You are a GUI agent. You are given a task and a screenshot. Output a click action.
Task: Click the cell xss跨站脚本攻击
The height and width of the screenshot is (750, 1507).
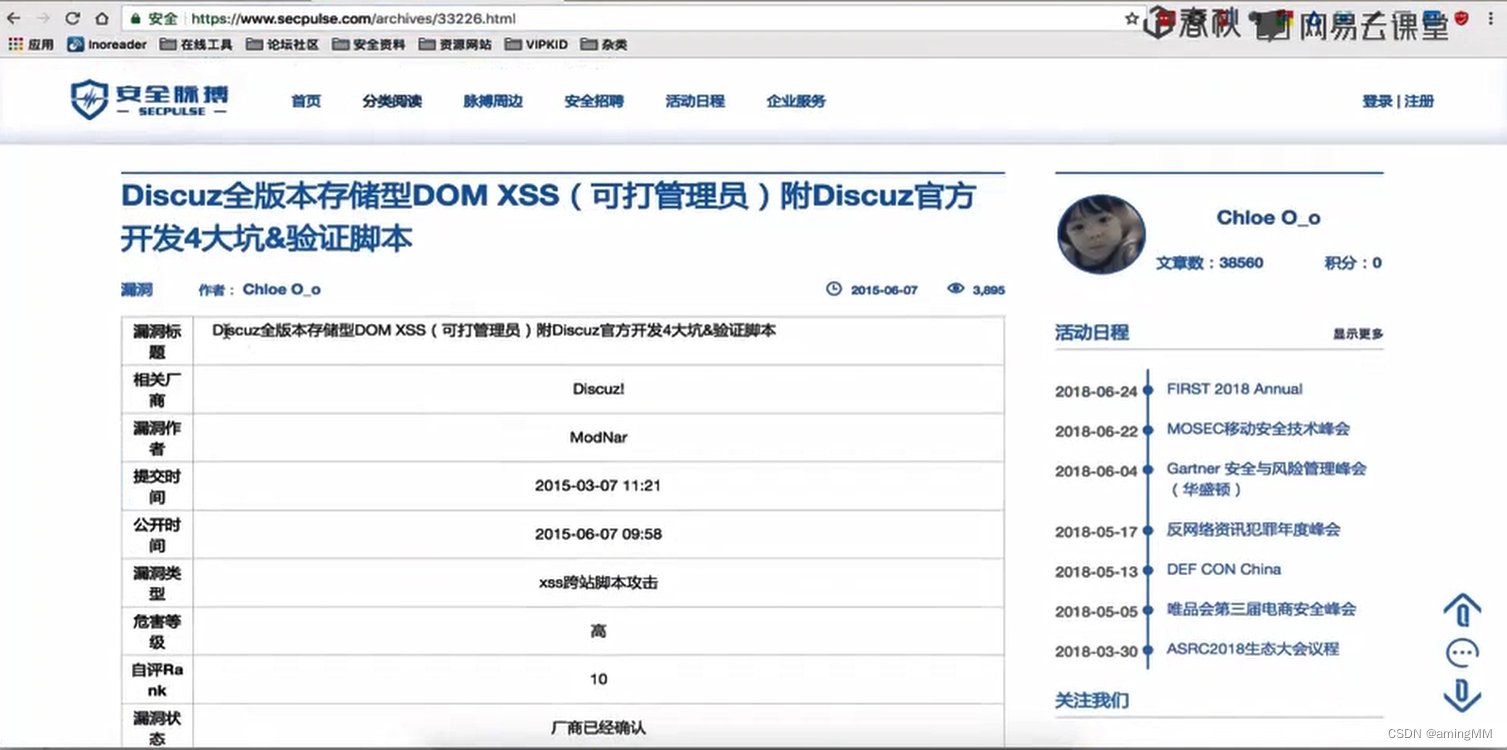pyautogui.click(x=598, y=582)
